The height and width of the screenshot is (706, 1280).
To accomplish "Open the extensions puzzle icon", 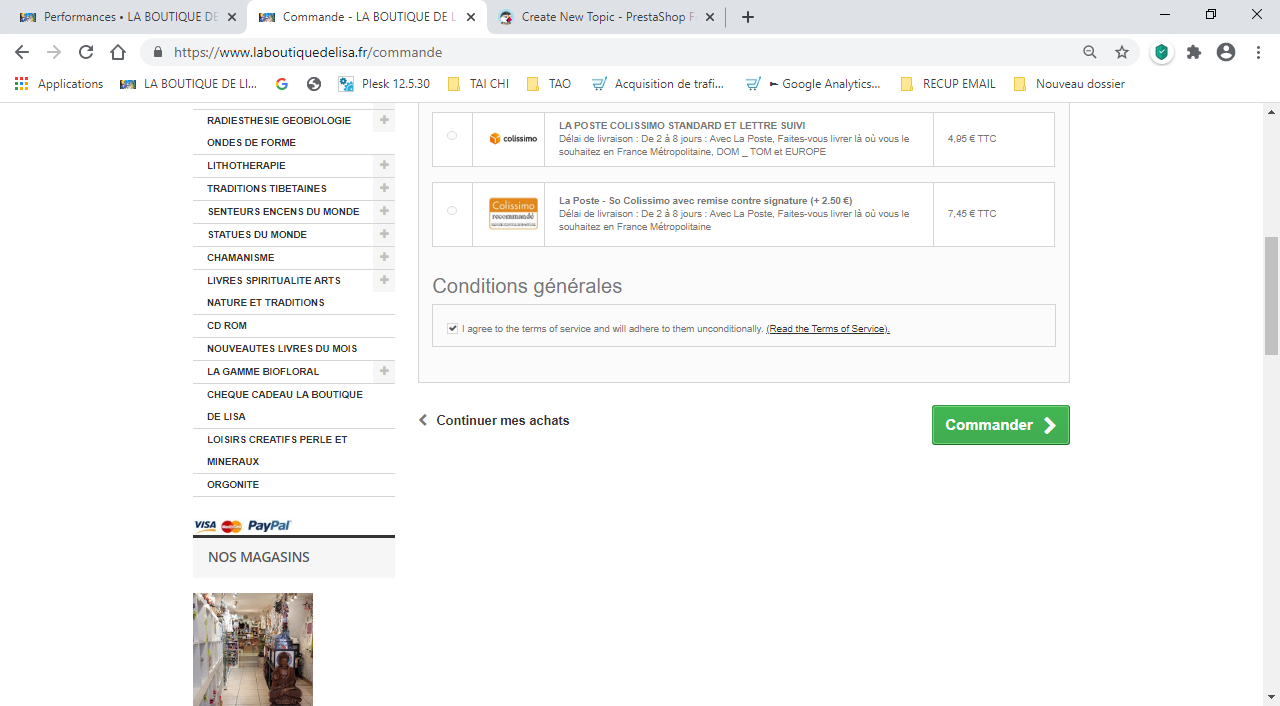I will click(x=1194, y=52).
